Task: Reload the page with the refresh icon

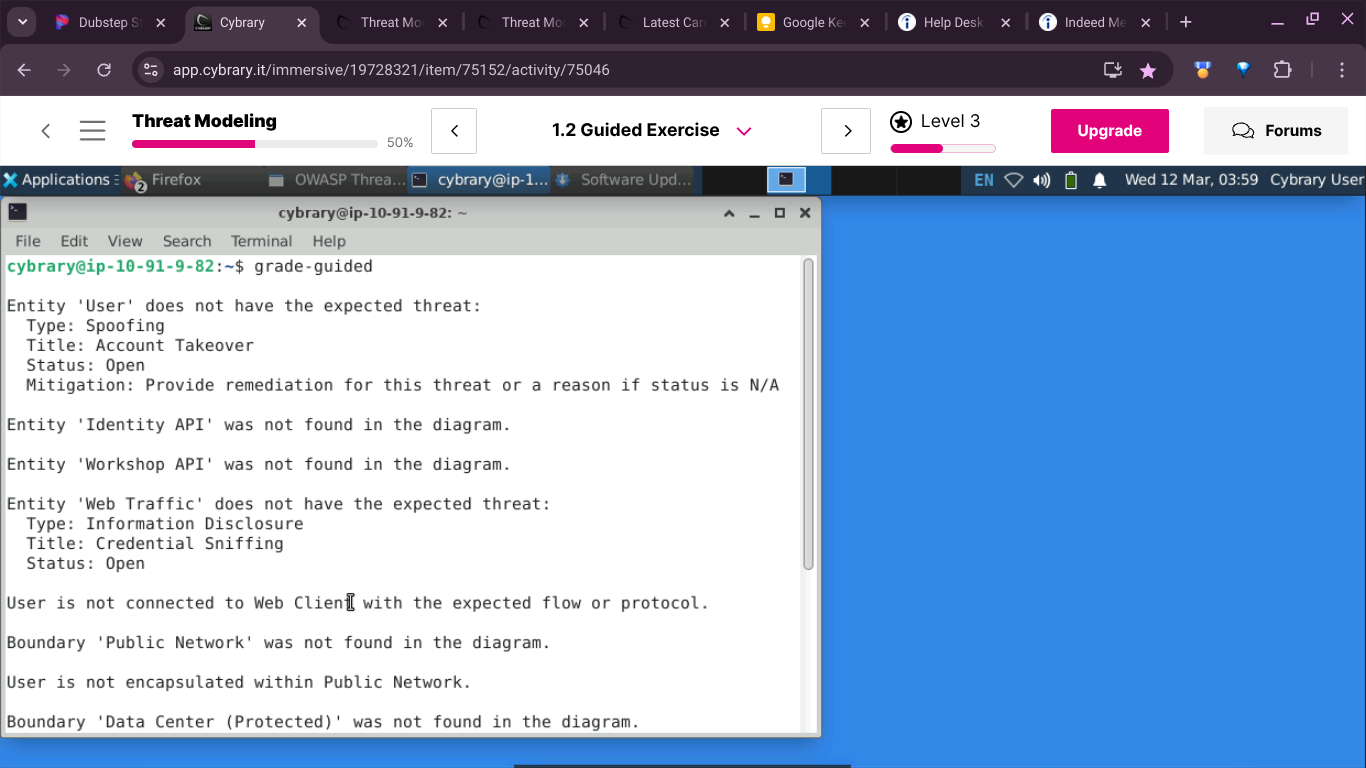Action: tap(104, 70)
